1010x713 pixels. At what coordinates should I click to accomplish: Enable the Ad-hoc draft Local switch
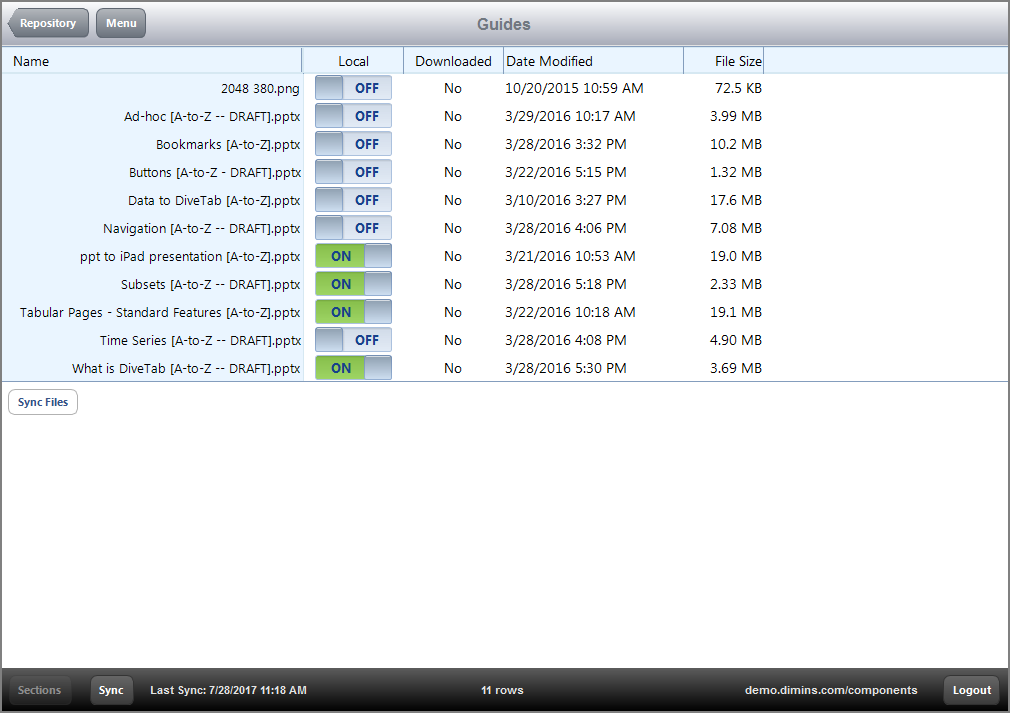[355, 116]
